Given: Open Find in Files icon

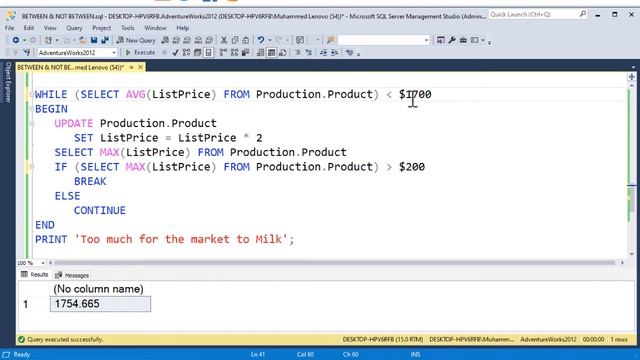Looking at the screenshot, I should point(331,40).
